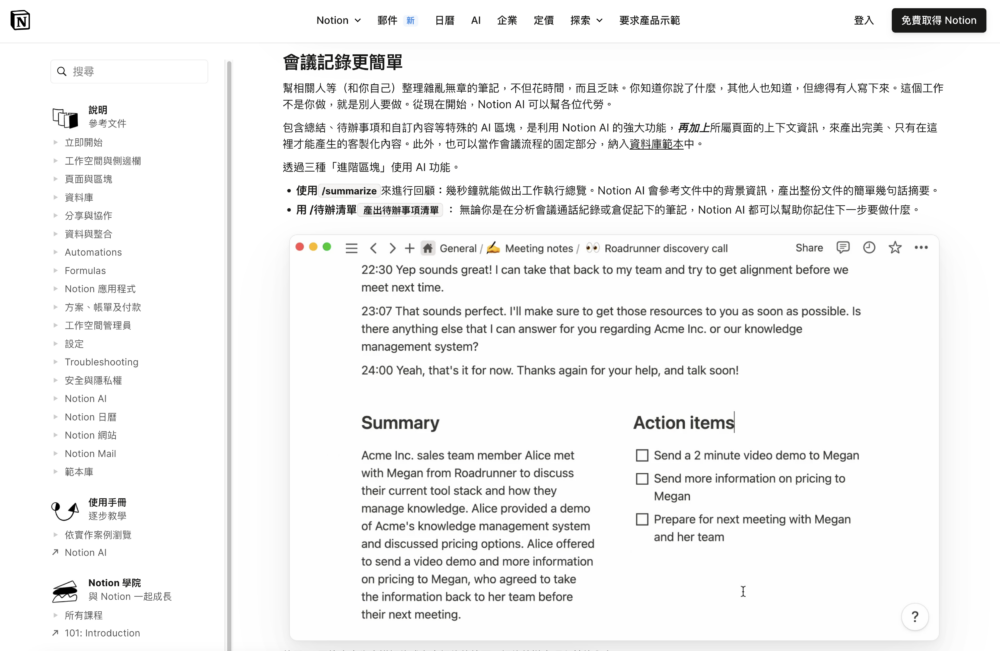
Task: Open comments via the speech bubble icon
Action: point(843,248)
